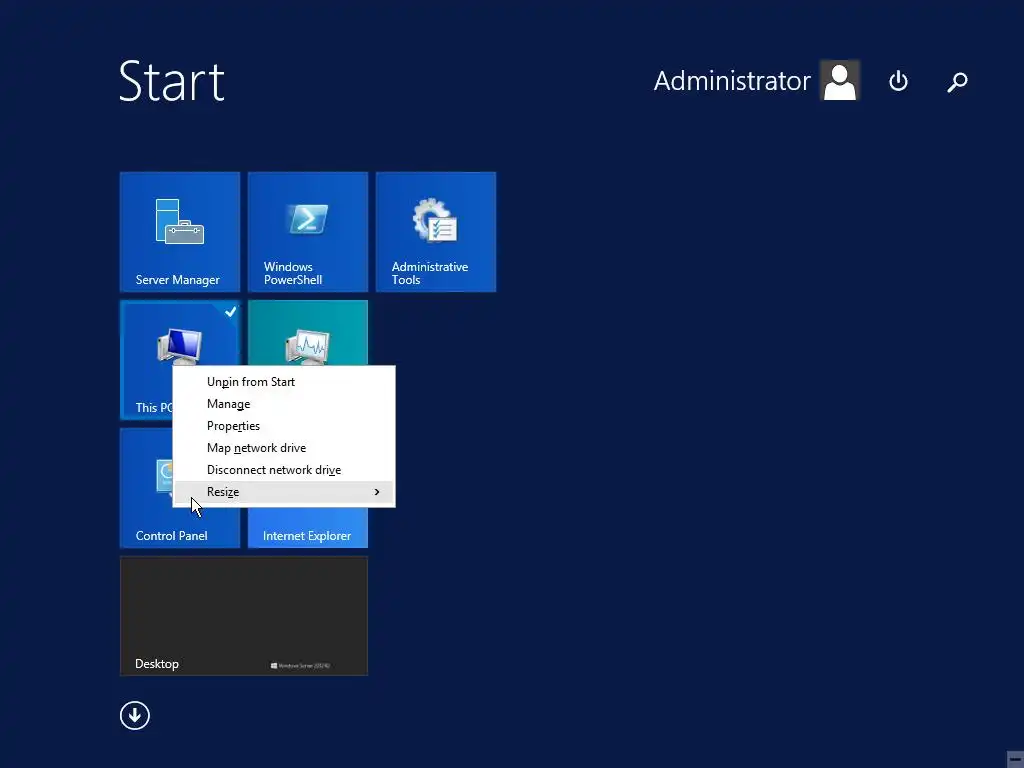This screenshot has width=1024, height=768.
Task: Select Disconnect network drive
Action: pyautogui.click(x=284, y=470)
